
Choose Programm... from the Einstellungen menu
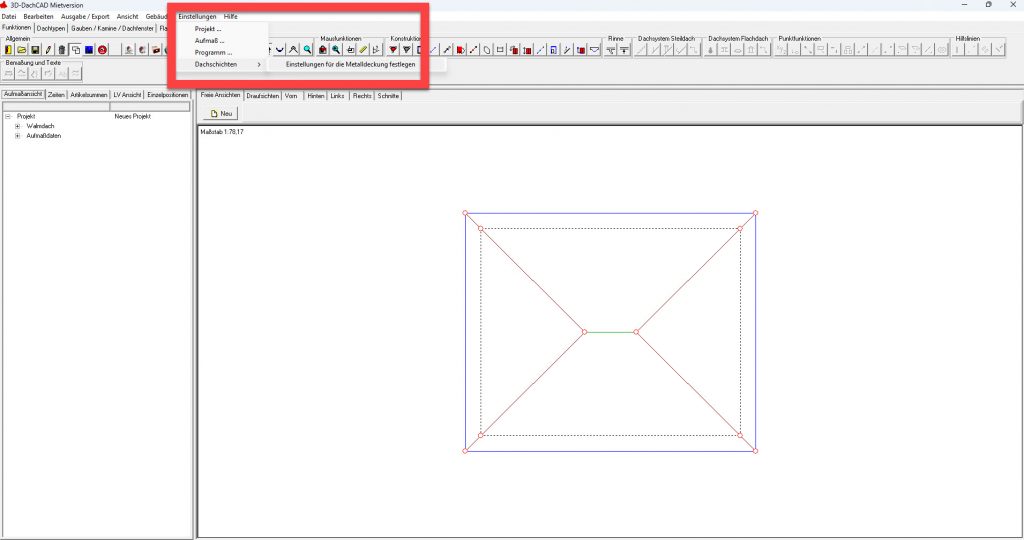click(213, 52)
